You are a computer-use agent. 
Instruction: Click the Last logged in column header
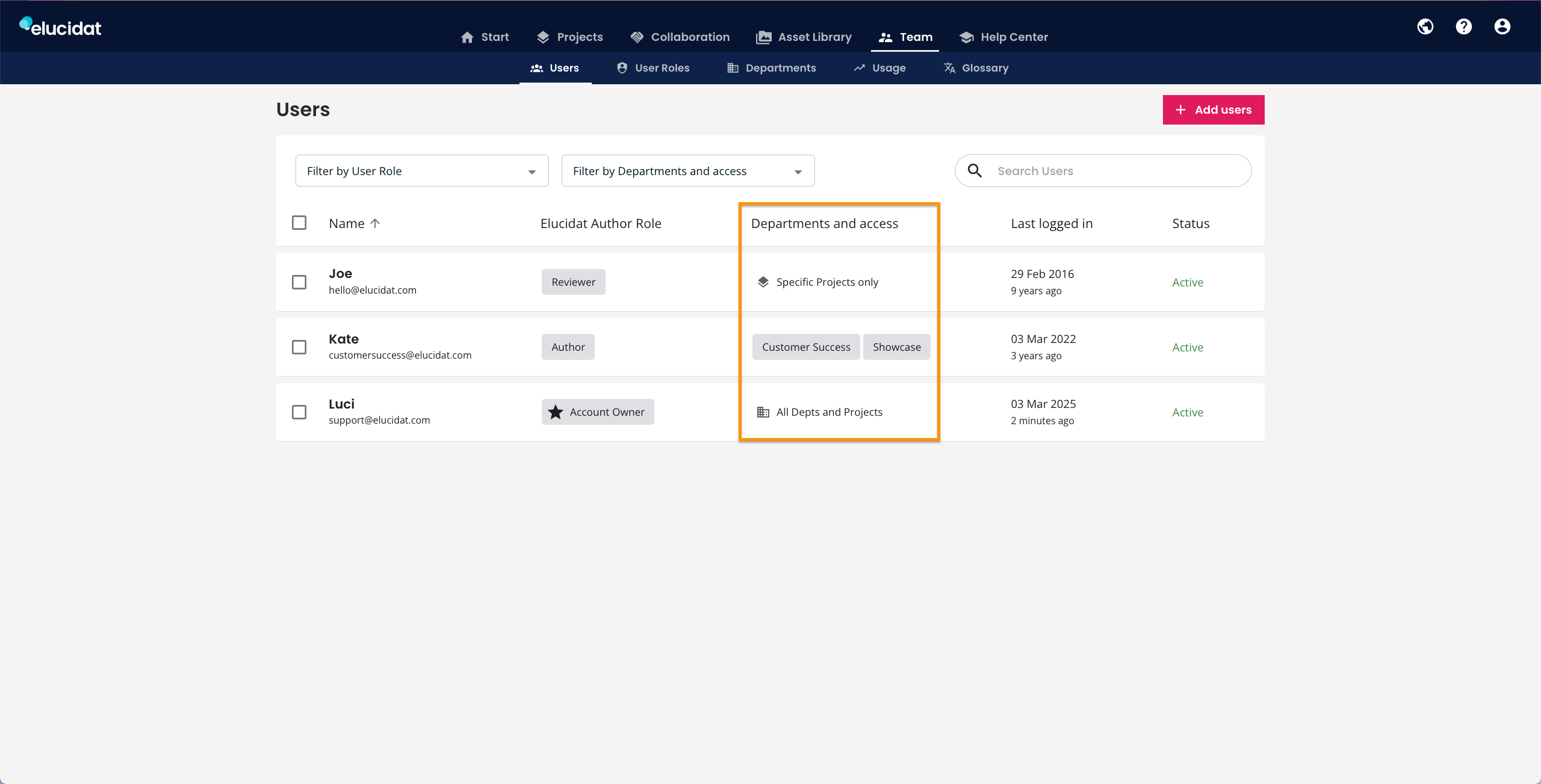tap(1052, 223)
